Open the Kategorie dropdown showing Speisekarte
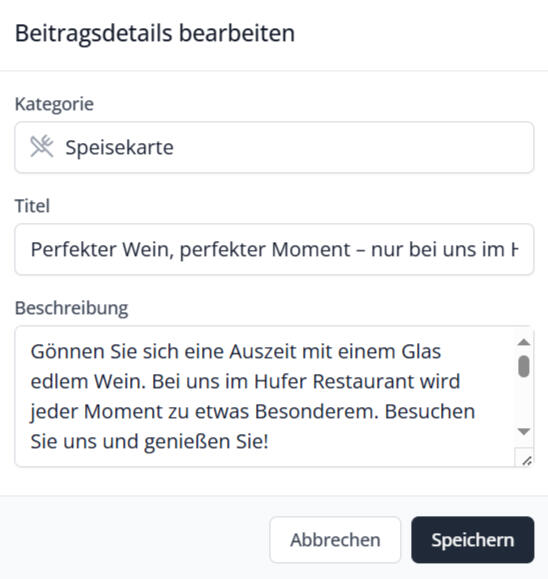The width and height of the screenshot is (548, 579). (274, 147)
